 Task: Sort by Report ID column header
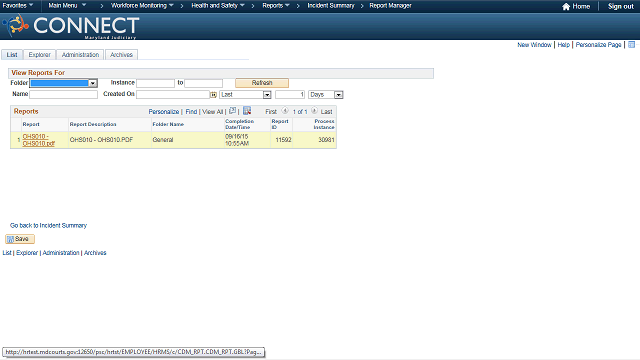(x=280, y=124)
